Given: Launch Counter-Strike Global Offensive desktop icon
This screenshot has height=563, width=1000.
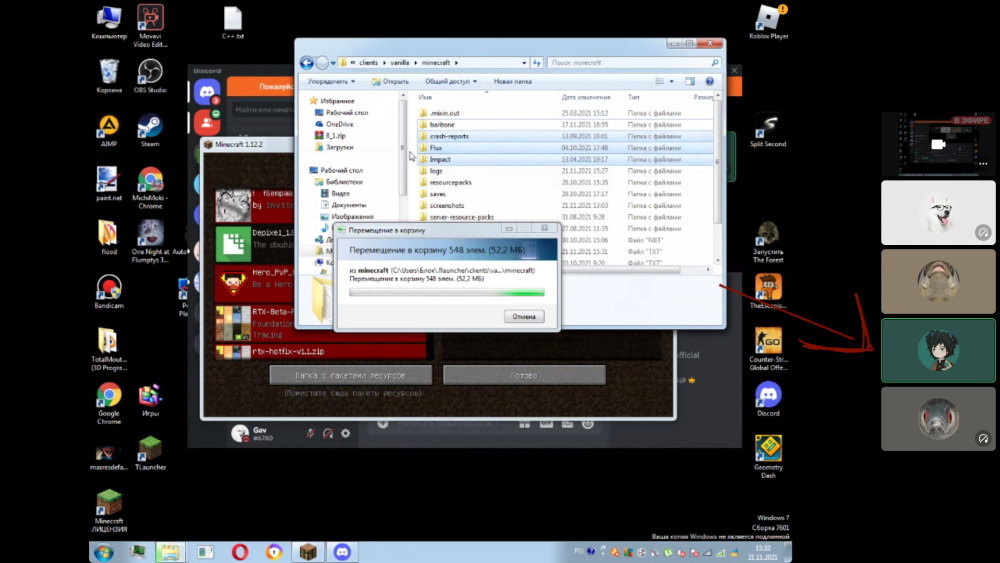Looking at the screenshot, I should coord(768,349).
